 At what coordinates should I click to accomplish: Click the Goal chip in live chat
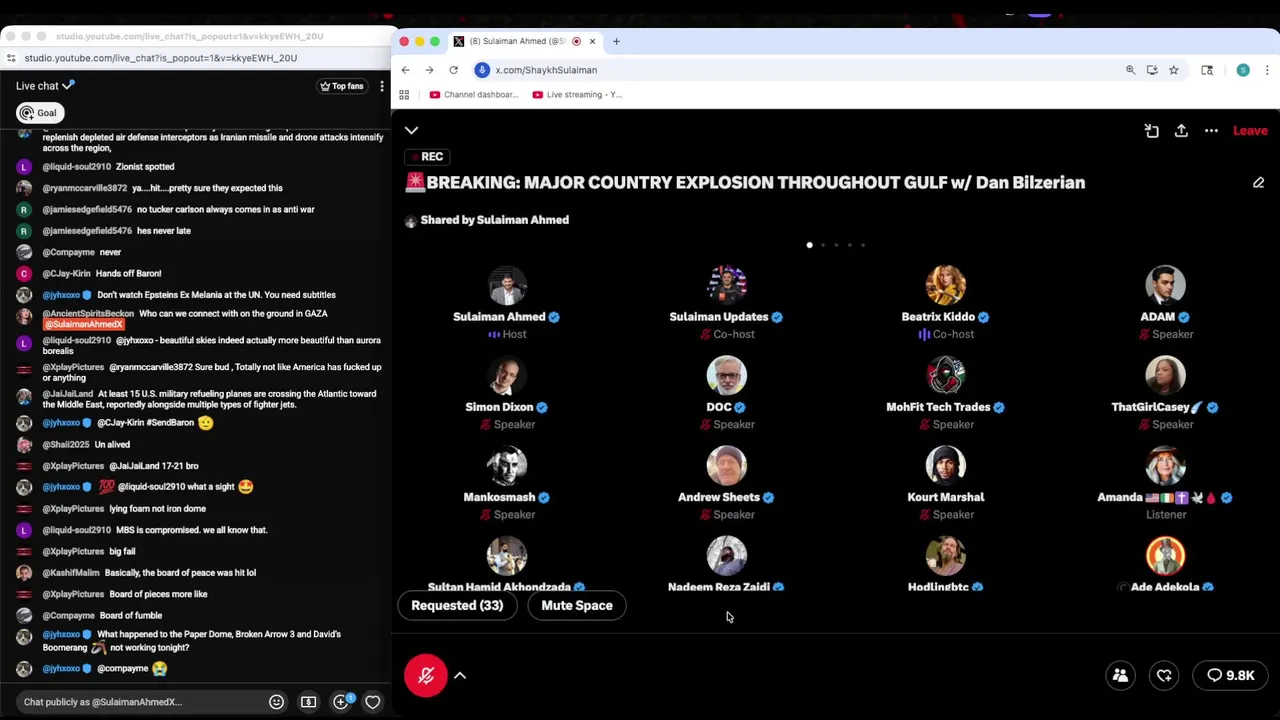coord(39,113)
